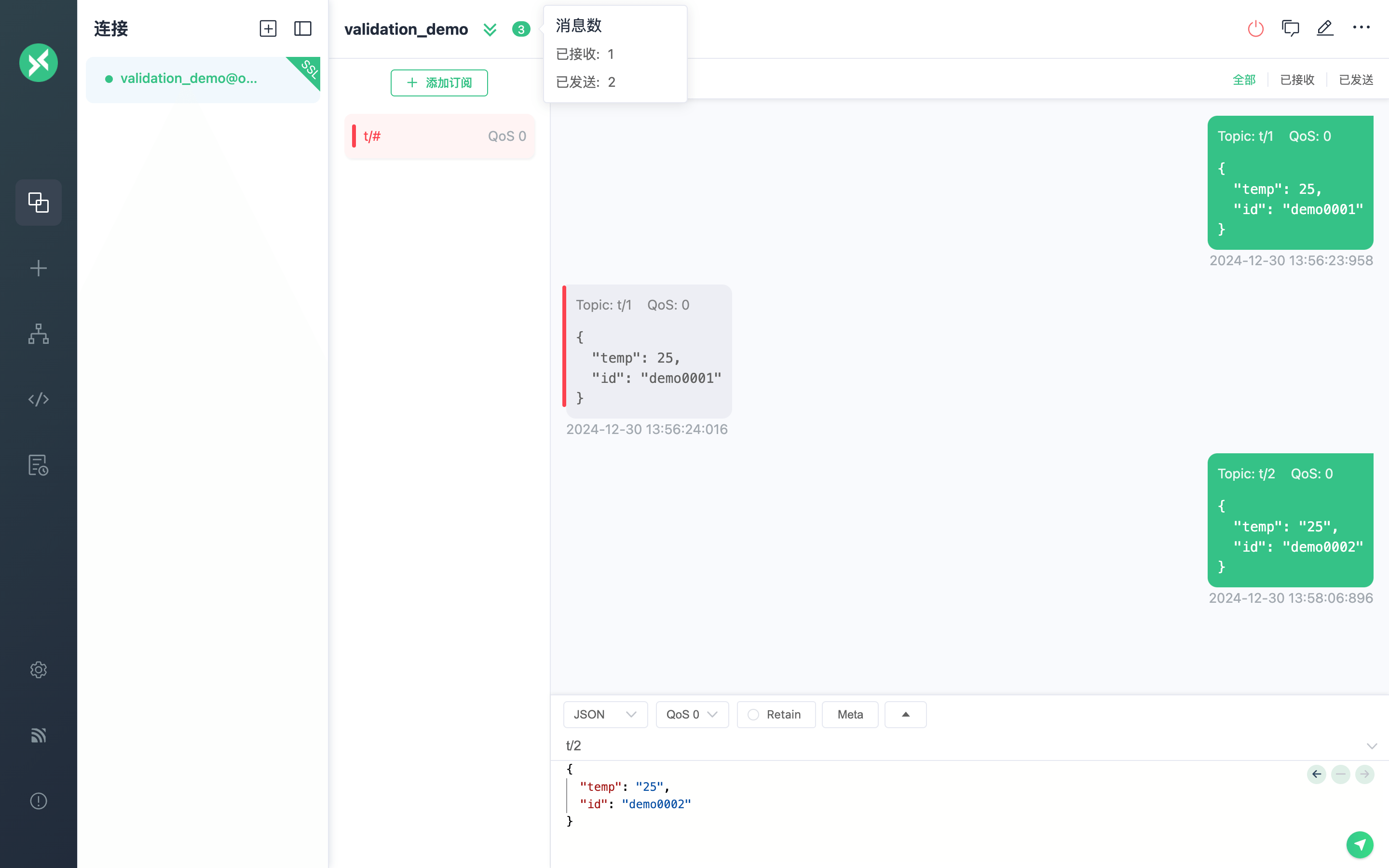
Task: Click the 添加订阅 button
Action: tap(439, 82)
